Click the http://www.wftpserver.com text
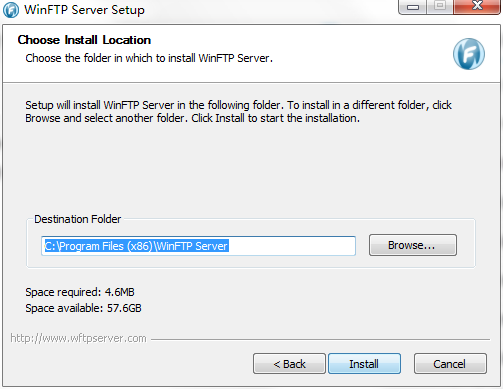The image size is (503, 389). point(78,338)
